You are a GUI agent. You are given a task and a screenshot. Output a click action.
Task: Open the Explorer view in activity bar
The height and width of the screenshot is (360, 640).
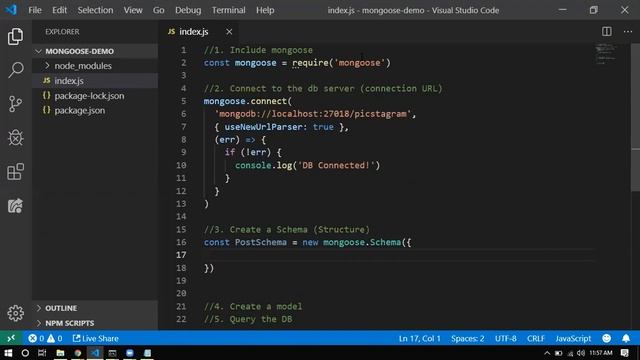16,37
